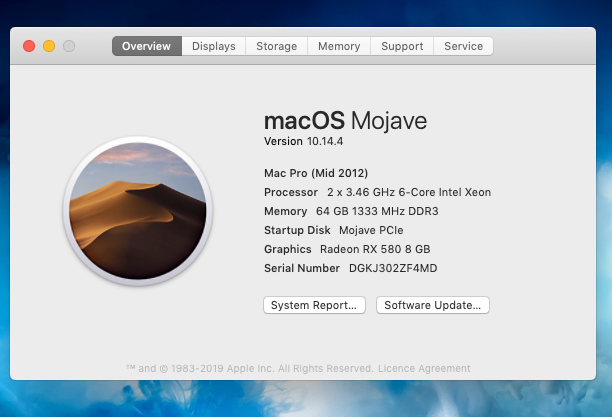Open the Licence Agreement link
This screenshot has width=612, height=417.
coord(424,369)
